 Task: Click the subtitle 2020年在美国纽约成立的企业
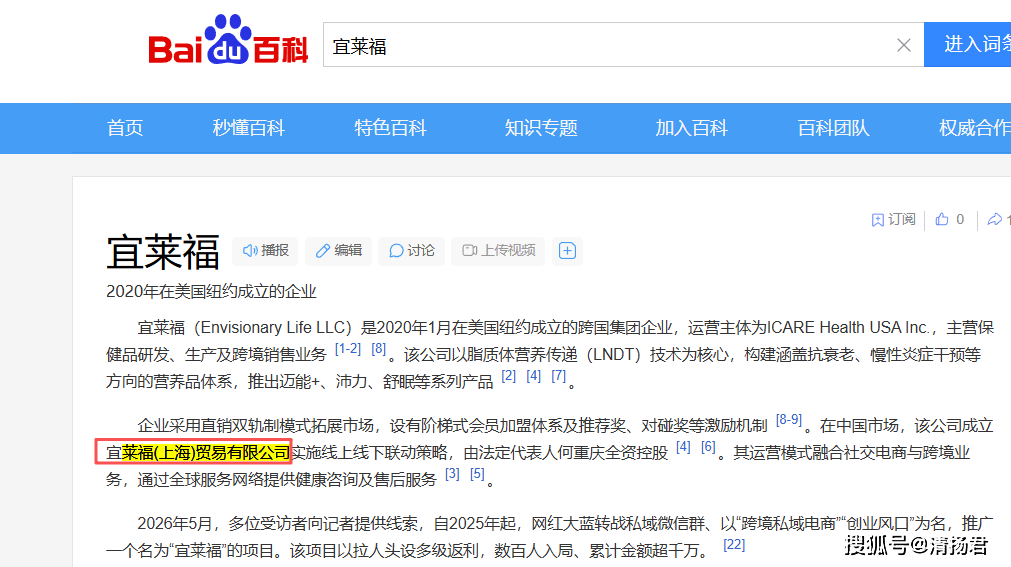(x=211, y=292)
